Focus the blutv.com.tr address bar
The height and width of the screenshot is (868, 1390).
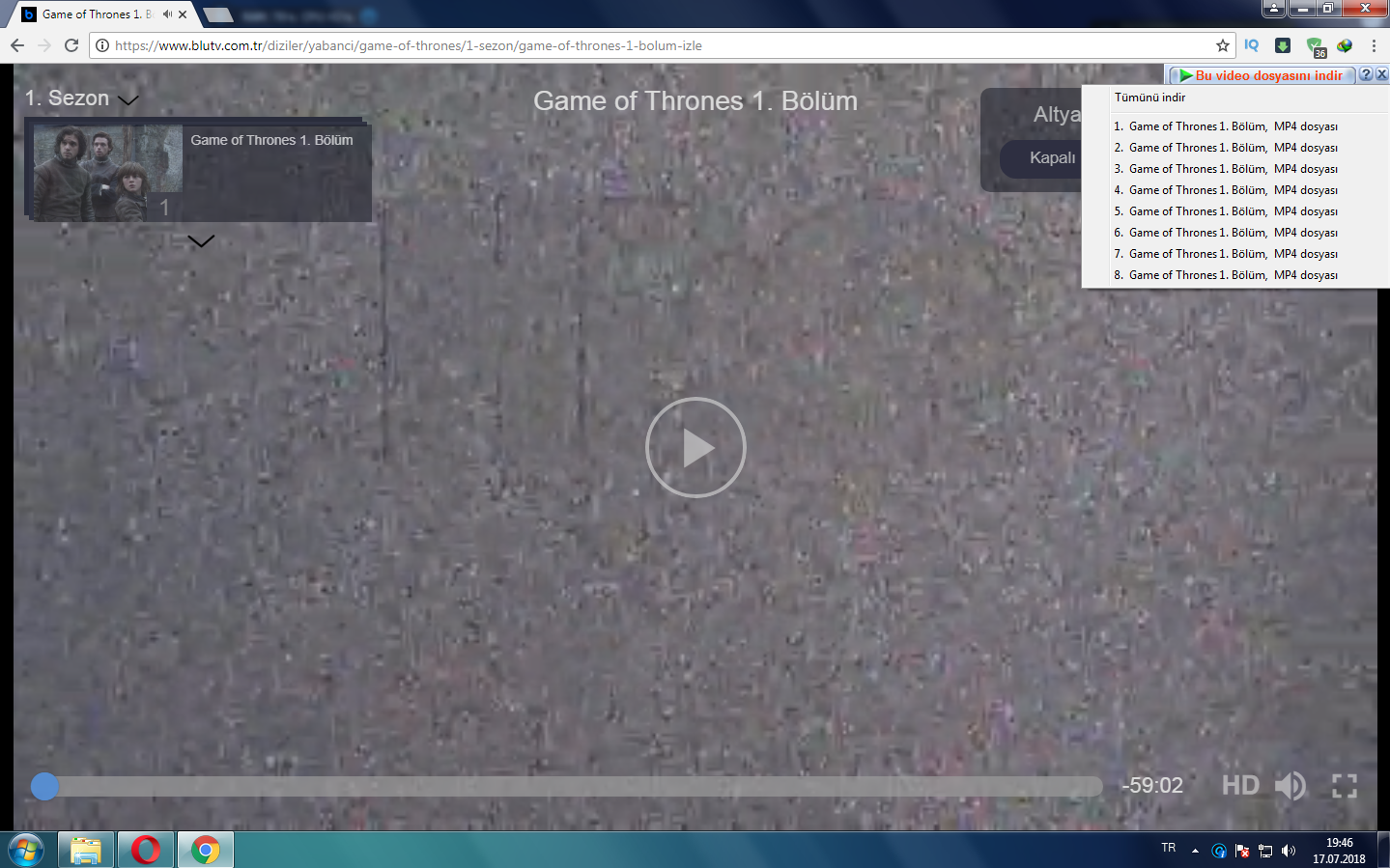point(662,45)
